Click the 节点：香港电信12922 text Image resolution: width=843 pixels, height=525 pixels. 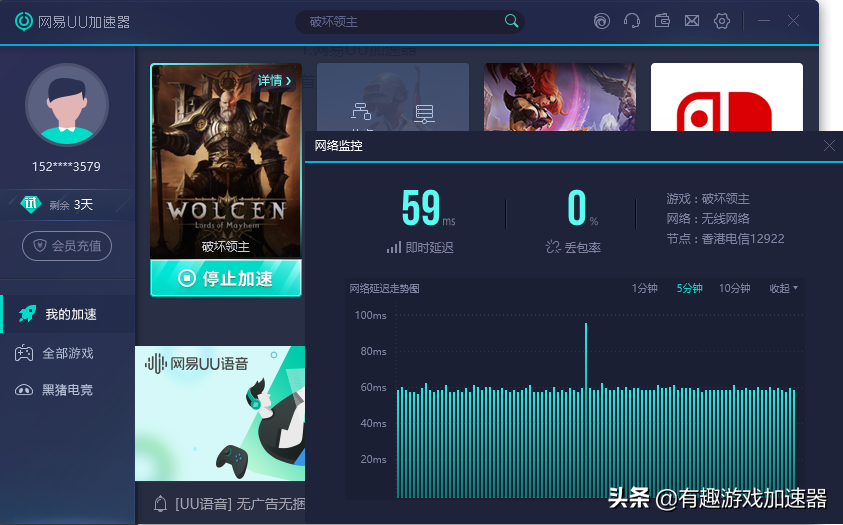[725, 239]
